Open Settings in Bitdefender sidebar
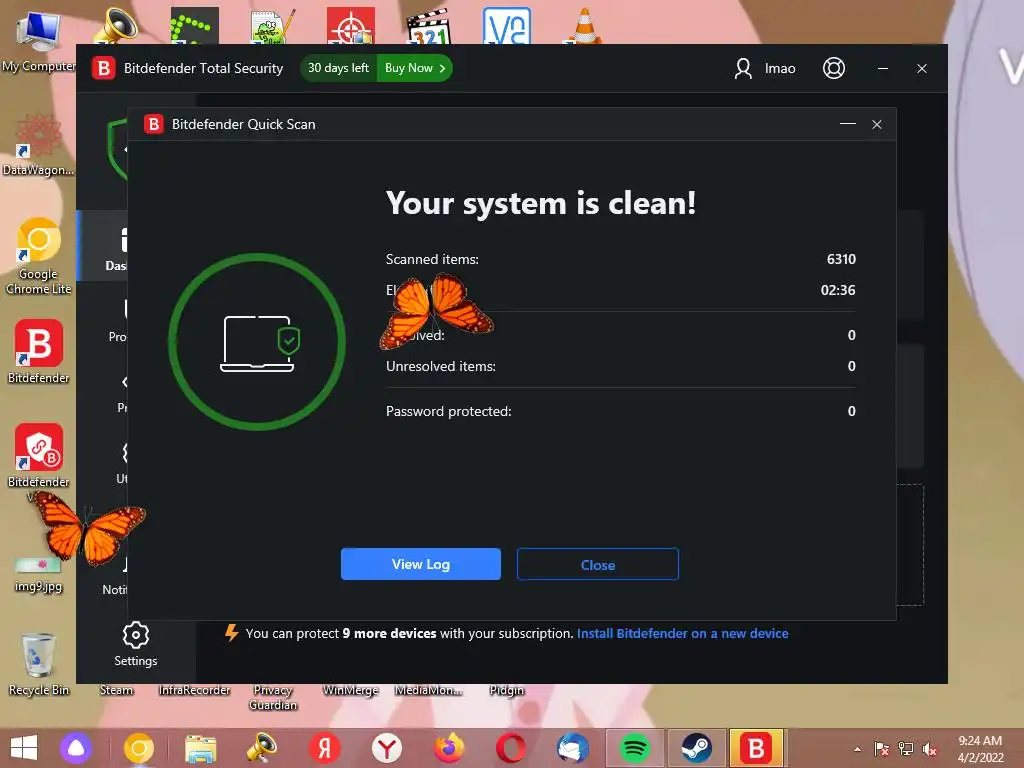This screenshot has height=768, width=1024. (x=136, y=645)
